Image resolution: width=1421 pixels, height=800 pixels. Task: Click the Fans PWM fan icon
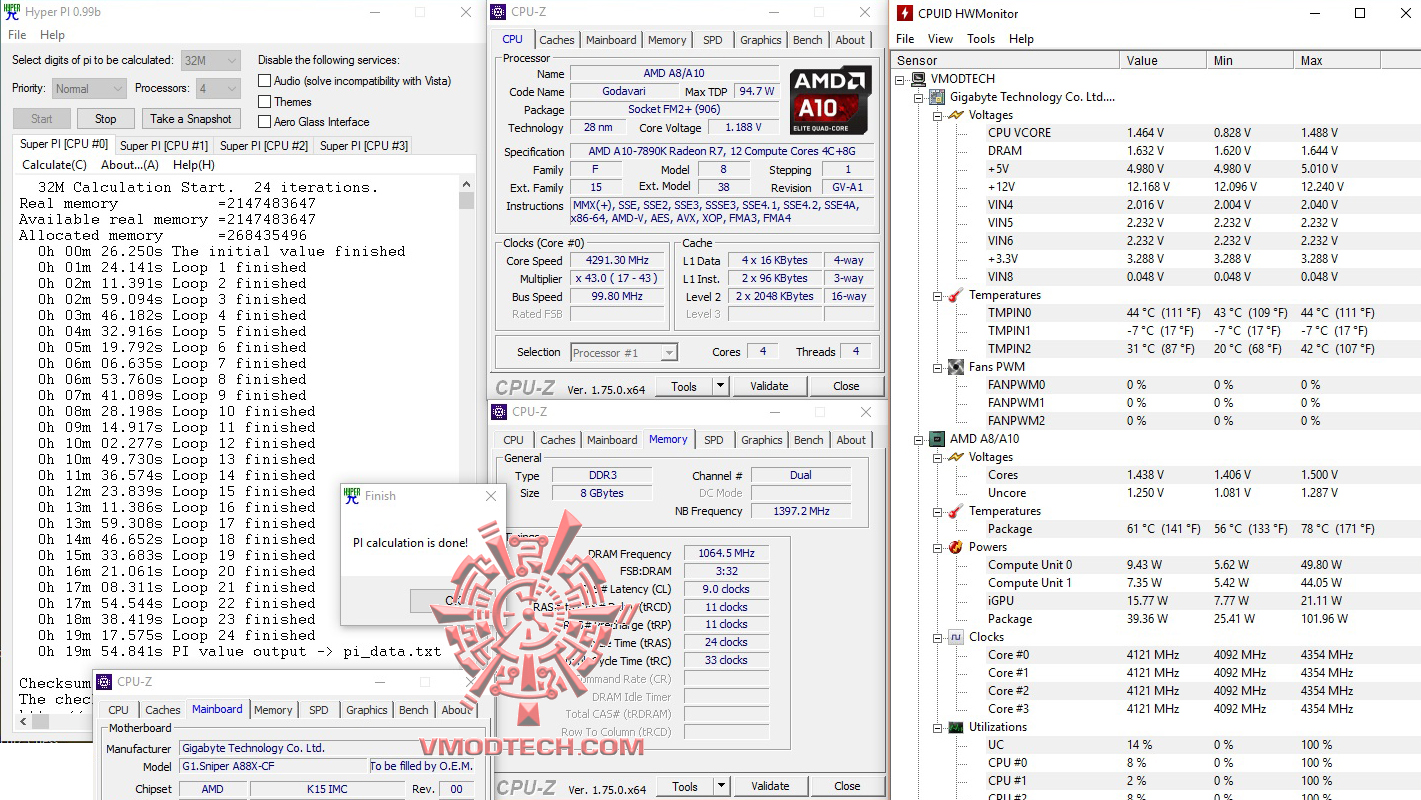coord(955,367)
